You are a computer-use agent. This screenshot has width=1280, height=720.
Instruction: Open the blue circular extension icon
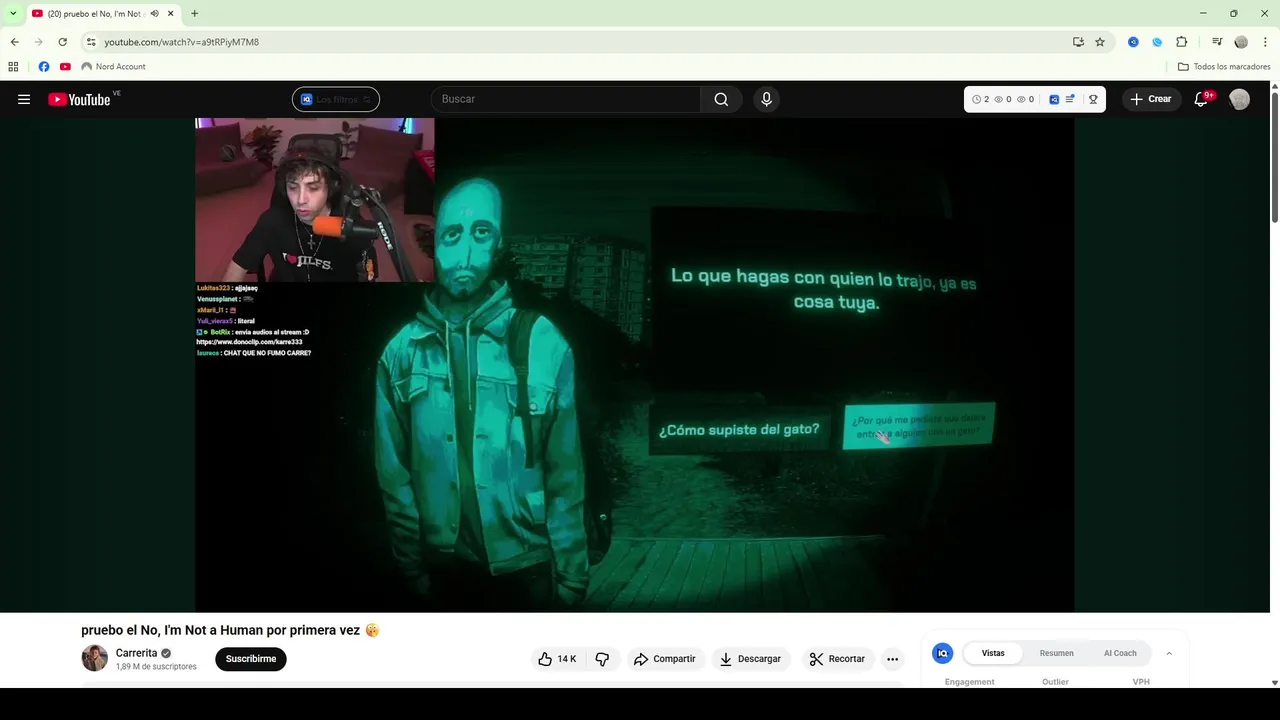pos(1157,42)
